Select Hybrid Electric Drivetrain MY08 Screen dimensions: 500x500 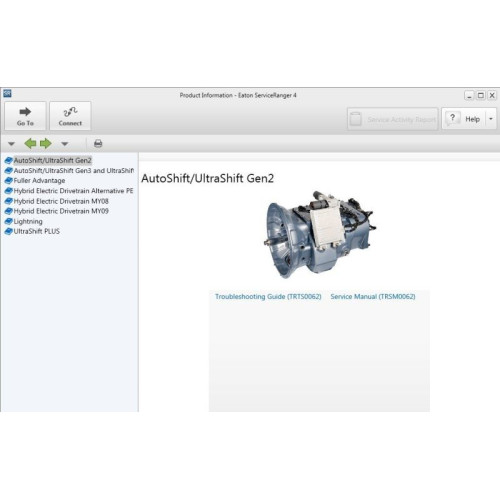tap(61, 201)
